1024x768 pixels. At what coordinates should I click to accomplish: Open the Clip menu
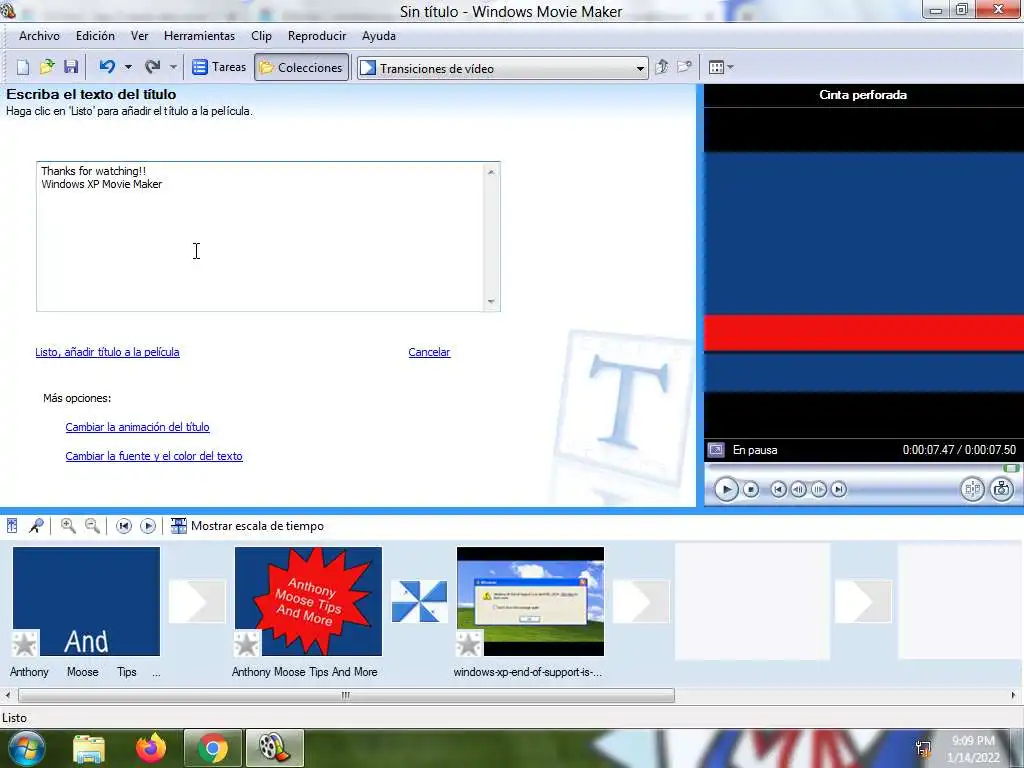click(x=261, y=36)
